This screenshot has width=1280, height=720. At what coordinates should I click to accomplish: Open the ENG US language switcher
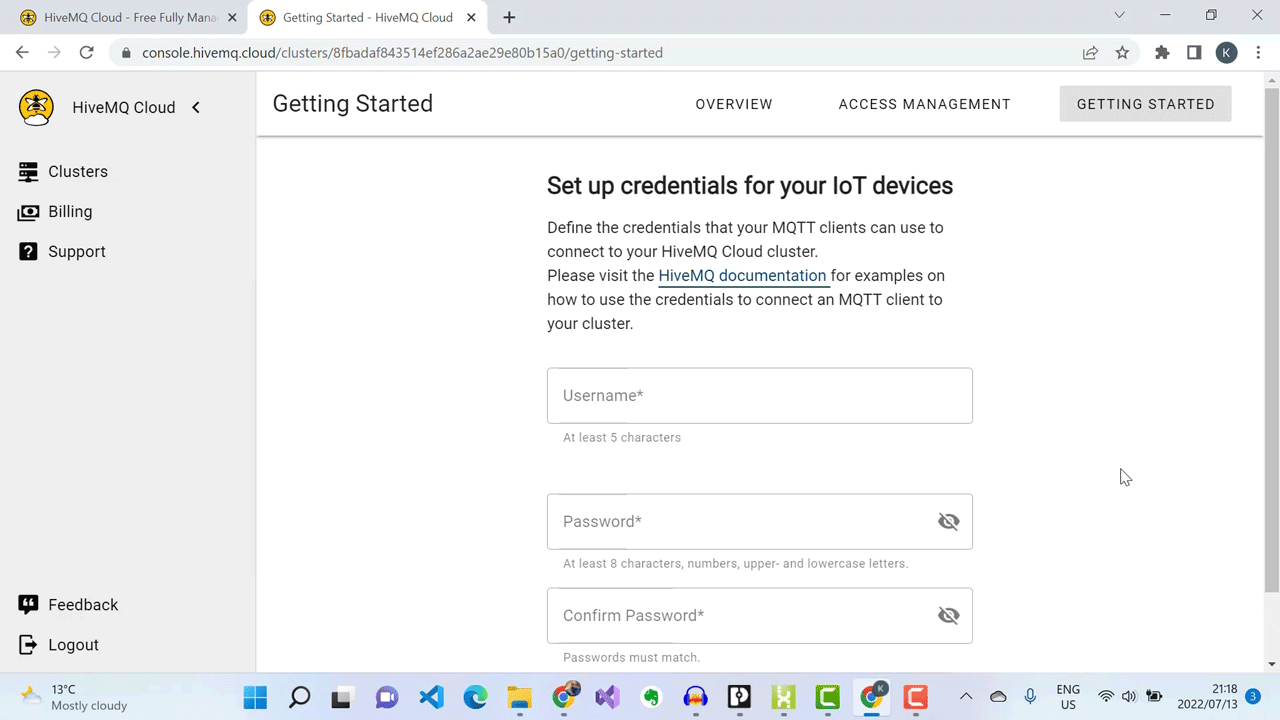pos(1068,697)
